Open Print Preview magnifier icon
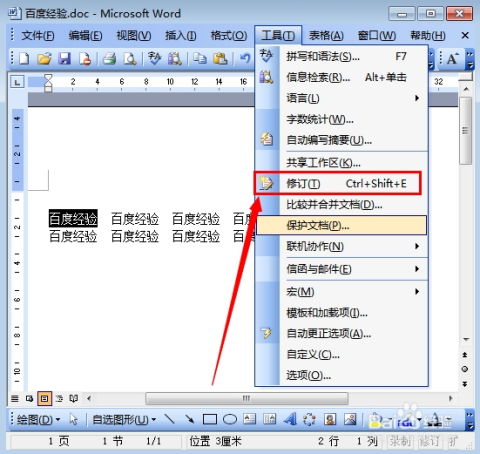Viewport: 480px width, 454px height. coord(130,59)
